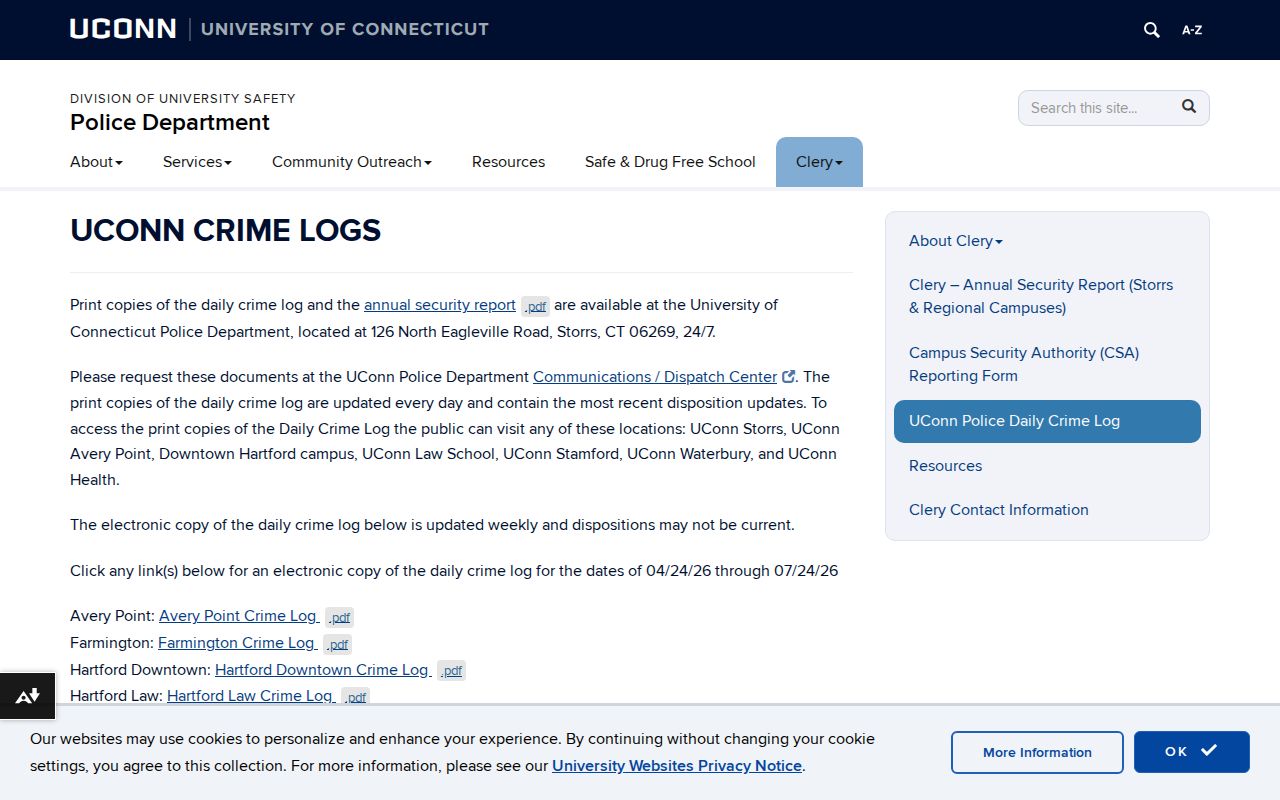This screenshot has width=1280, height=800.
Task: Click the accessibility download icon at bottom left
Action: 27,696
